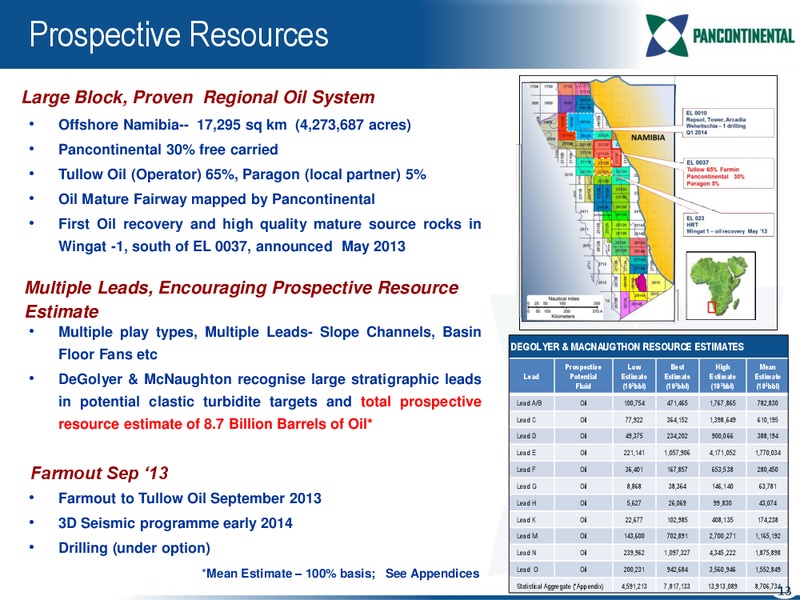The width and height of the screenshot is (800, 600).
Task: Click the 'Lead M' row label
Action: tap(527, 536)
